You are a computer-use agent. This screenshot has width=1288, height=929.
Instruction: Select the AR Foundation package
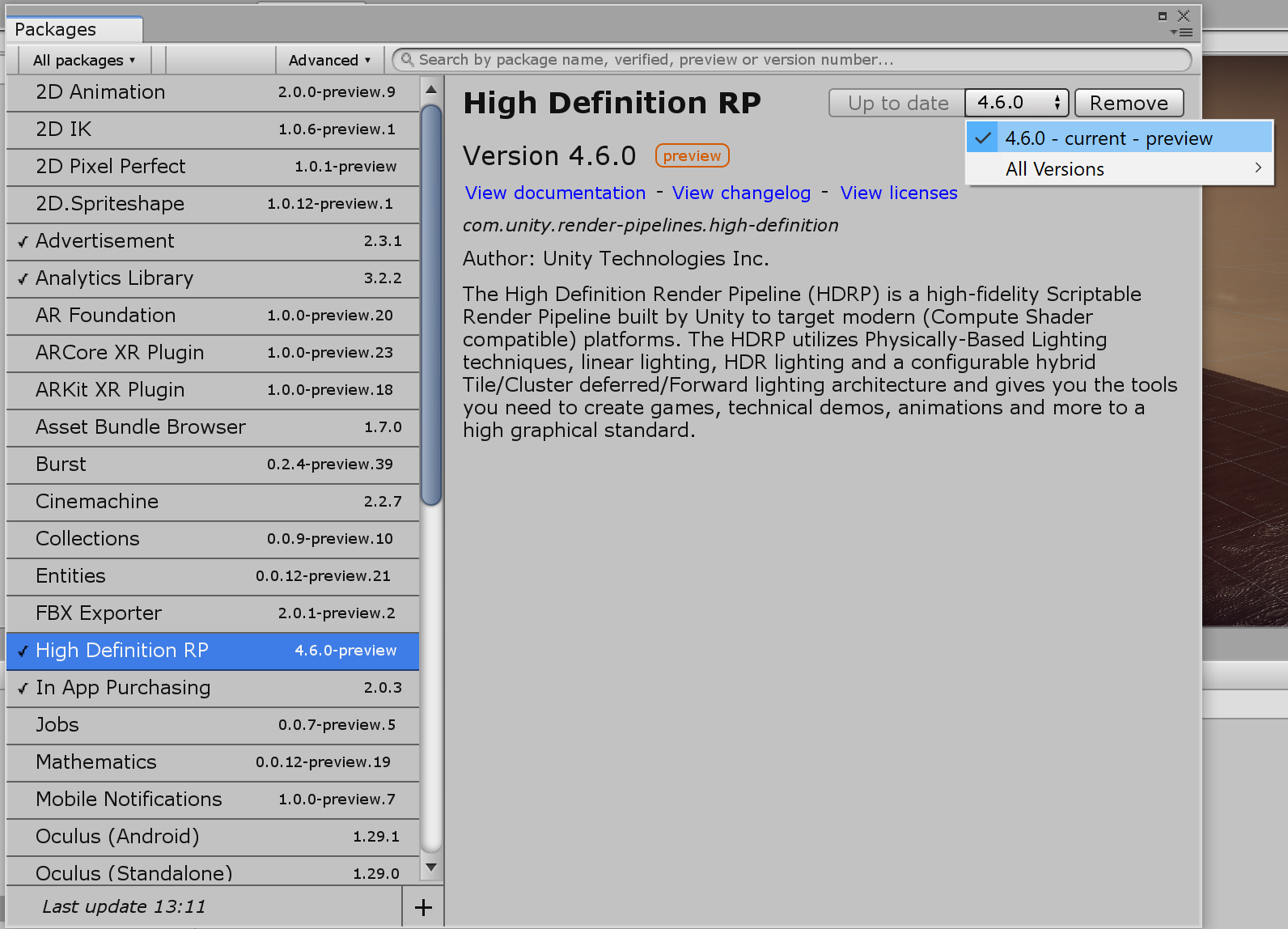(213, 316)
